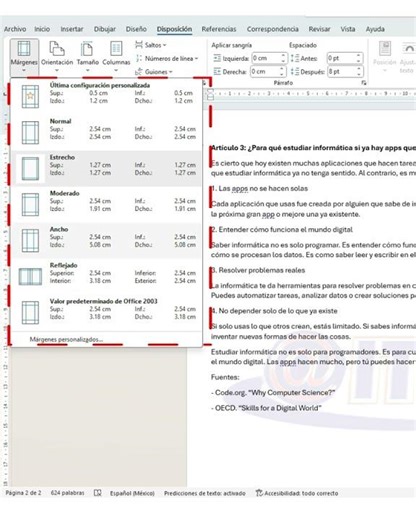416x520 pixels.
Task: Select the Disposición tab
Action: [x=174, y=29]
